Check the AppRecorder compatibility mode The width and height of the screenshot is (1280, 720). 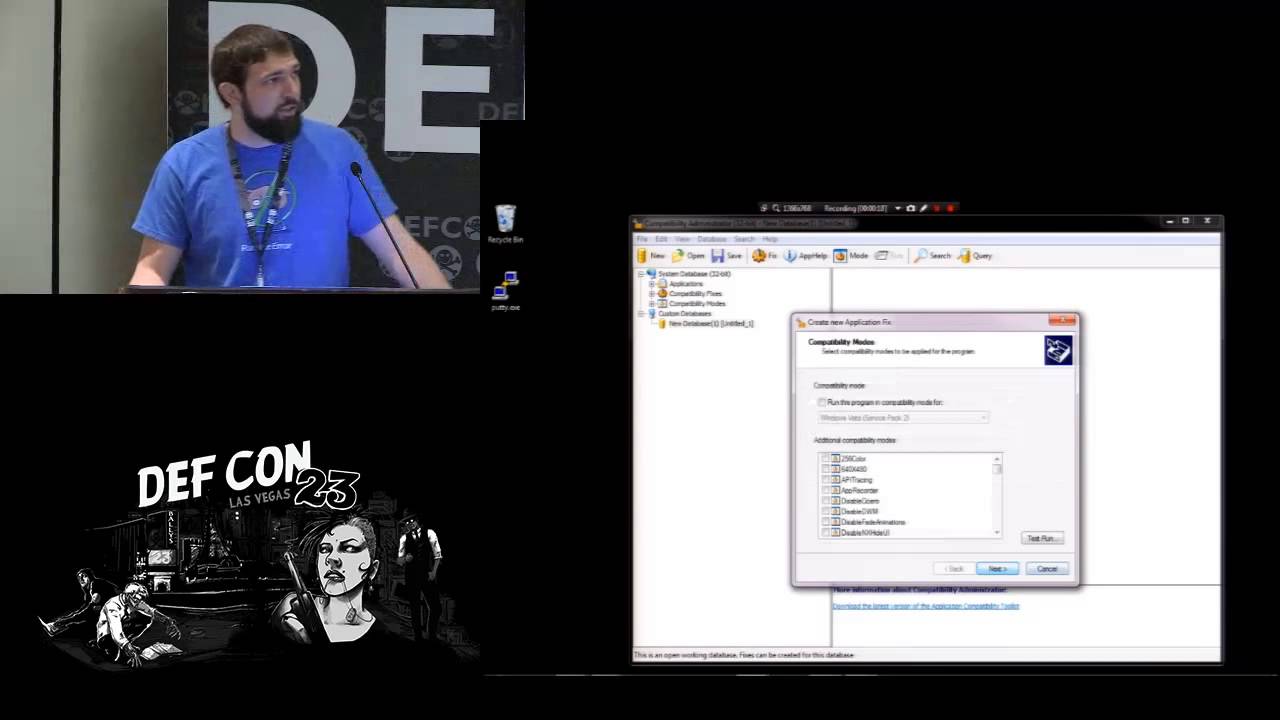tap(826, 491)
